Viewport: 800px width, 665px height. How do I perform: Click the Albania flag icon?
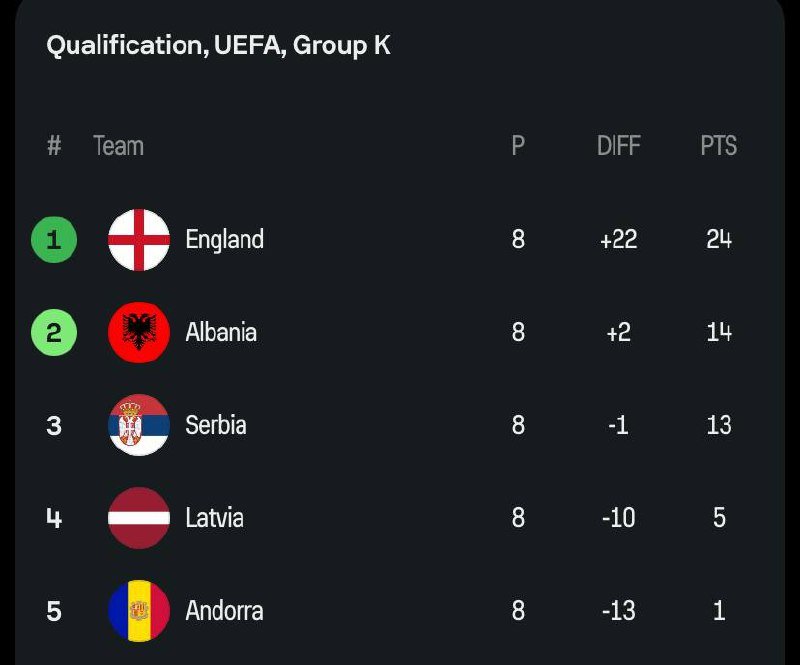coord(139,332)
